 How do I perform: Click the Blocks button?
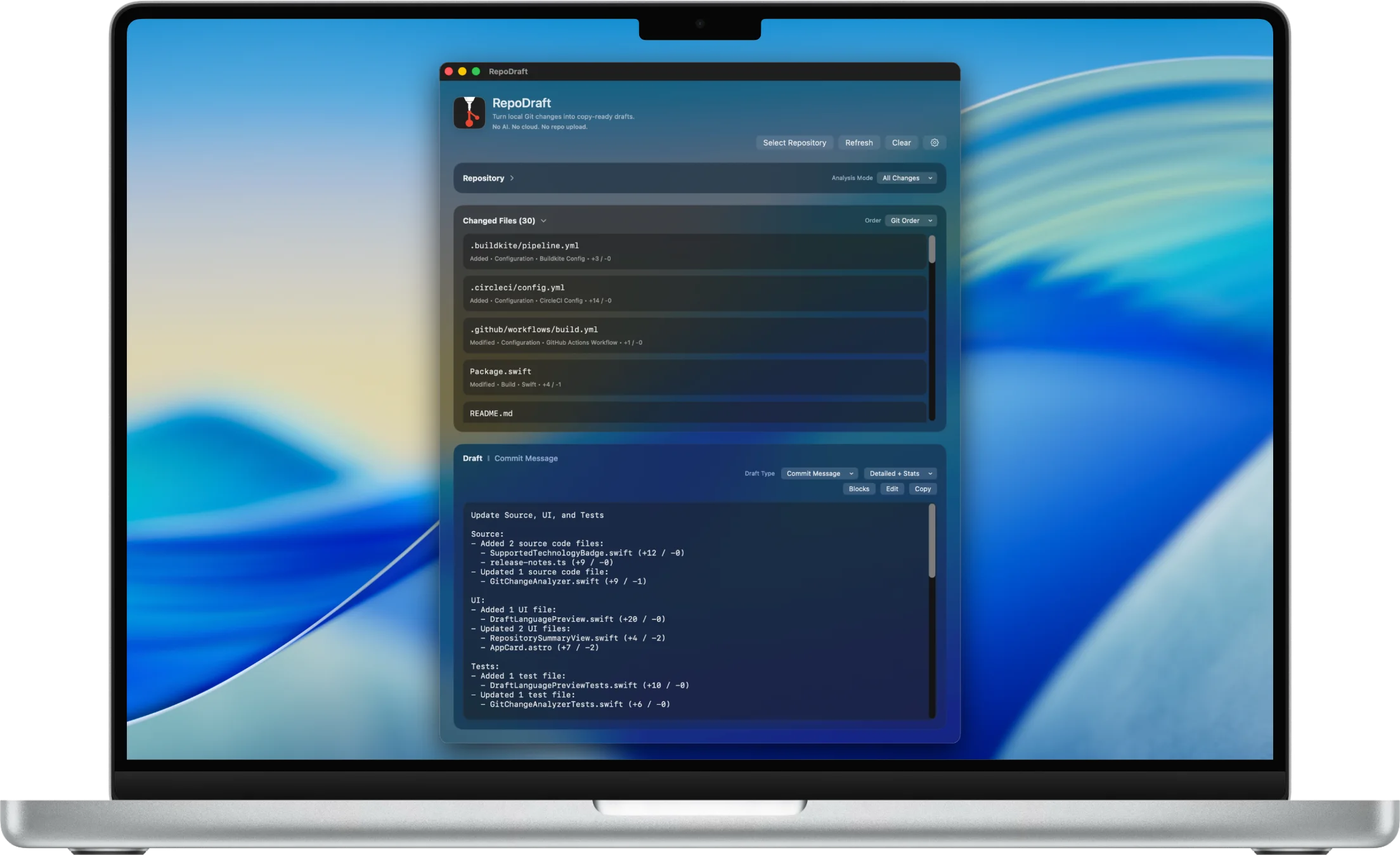tap(859, 489)
